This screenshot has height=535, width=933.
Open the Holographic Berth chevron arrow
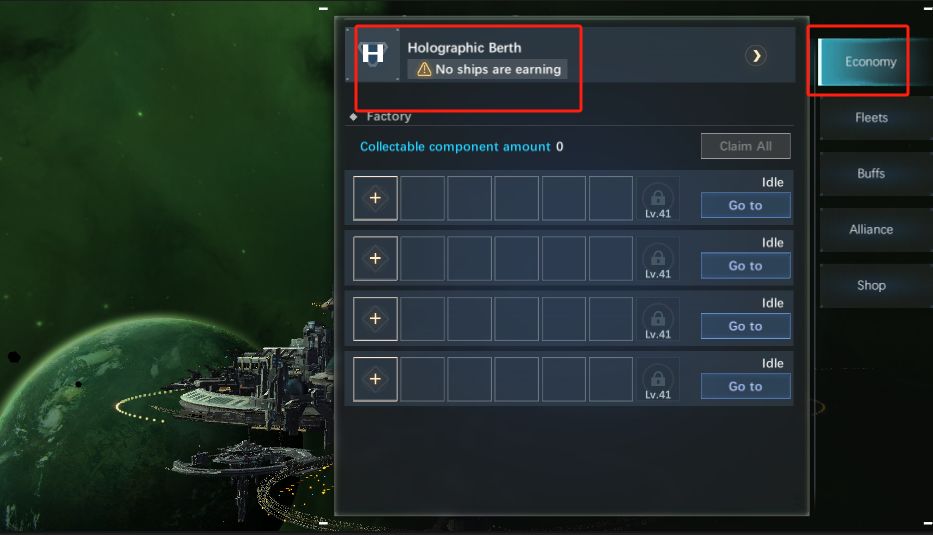756,56
